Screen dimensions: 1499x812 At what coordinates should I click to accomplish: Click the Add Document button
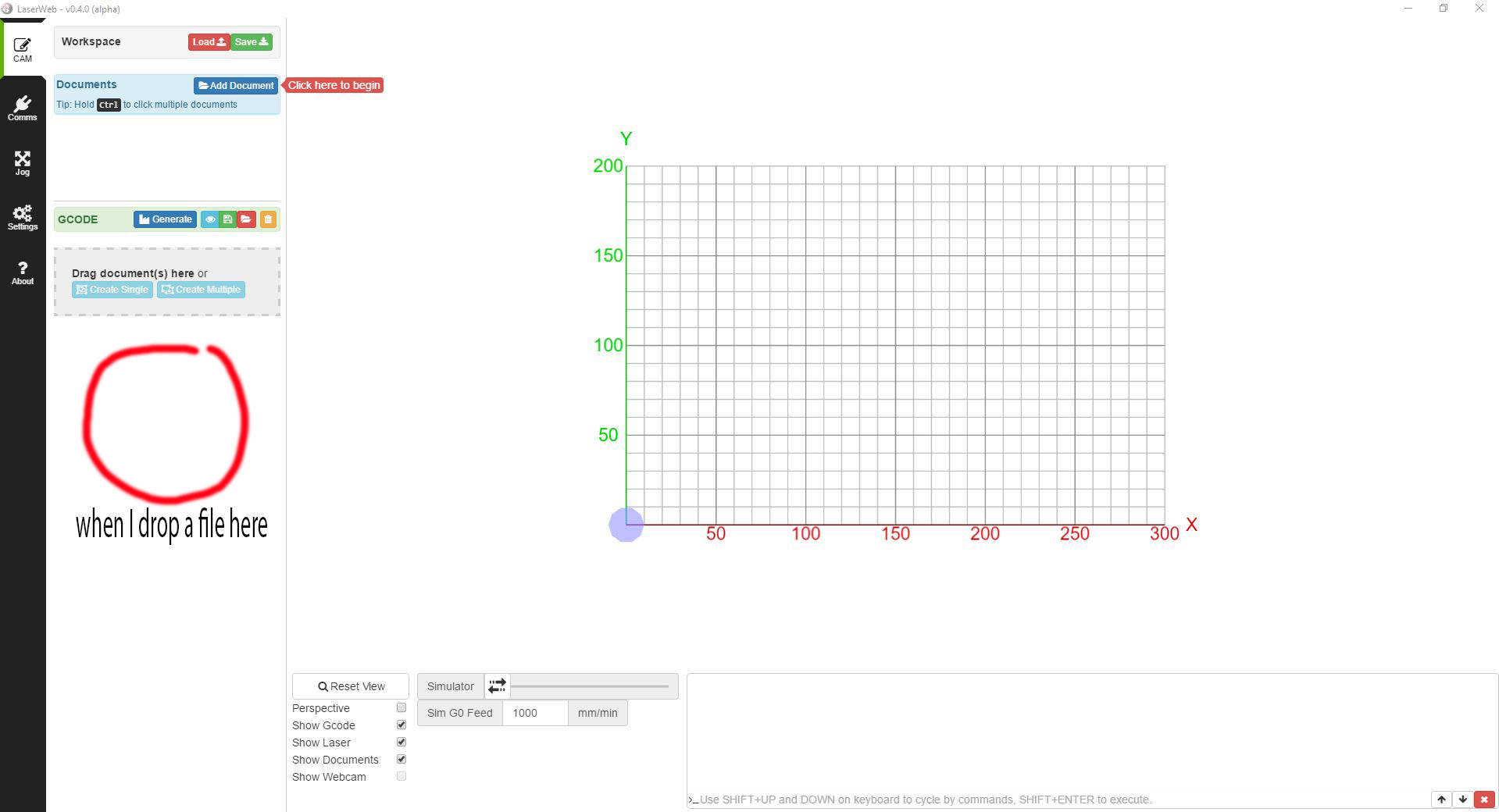(236, 85)
